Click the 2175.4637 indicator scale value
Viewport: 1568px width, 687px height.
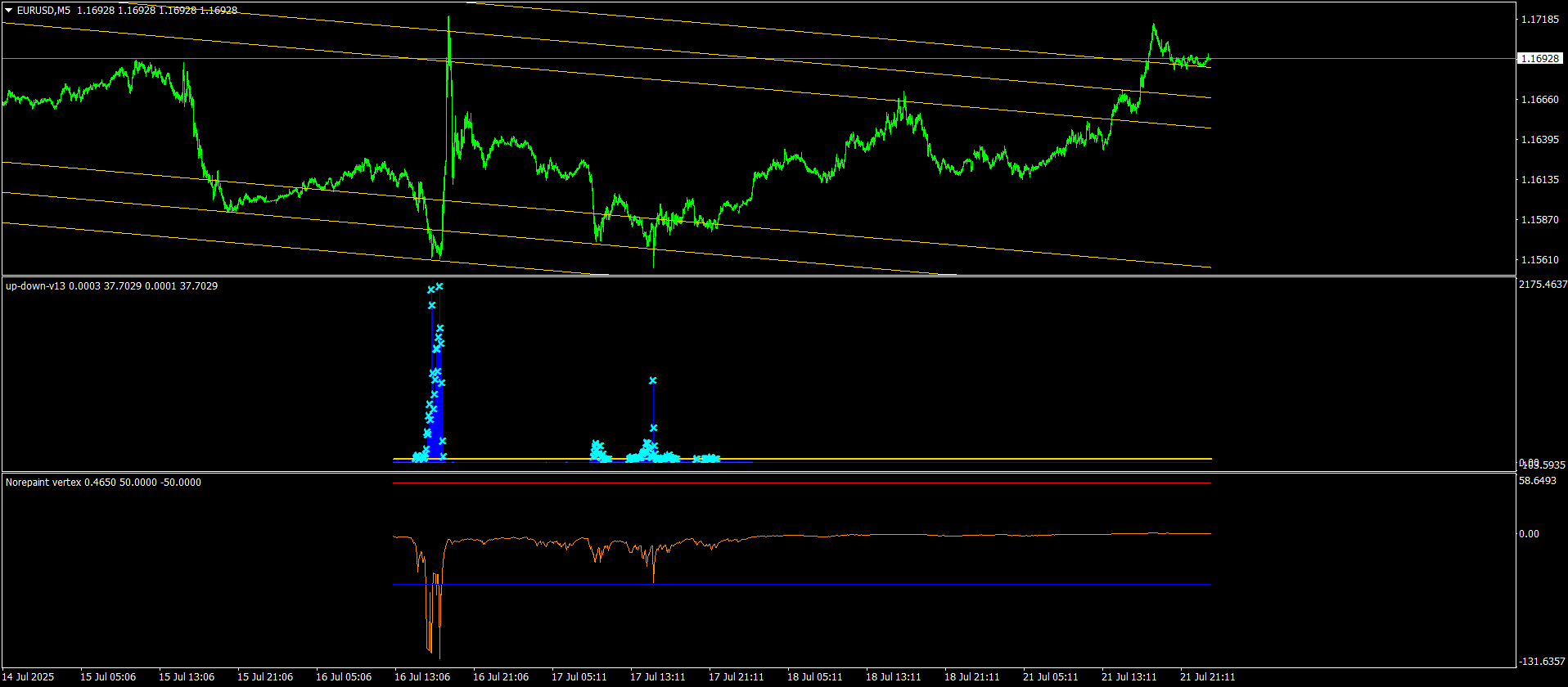[1543, 285]
